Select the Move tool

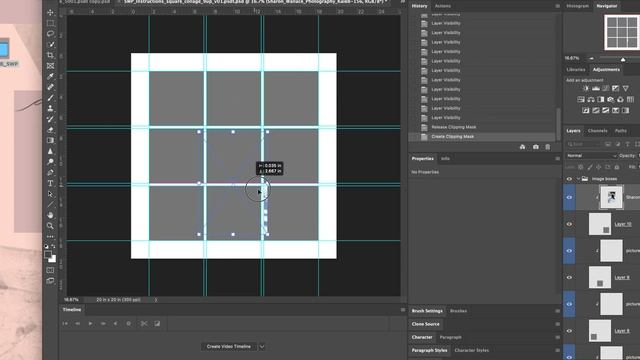[50, 13]
